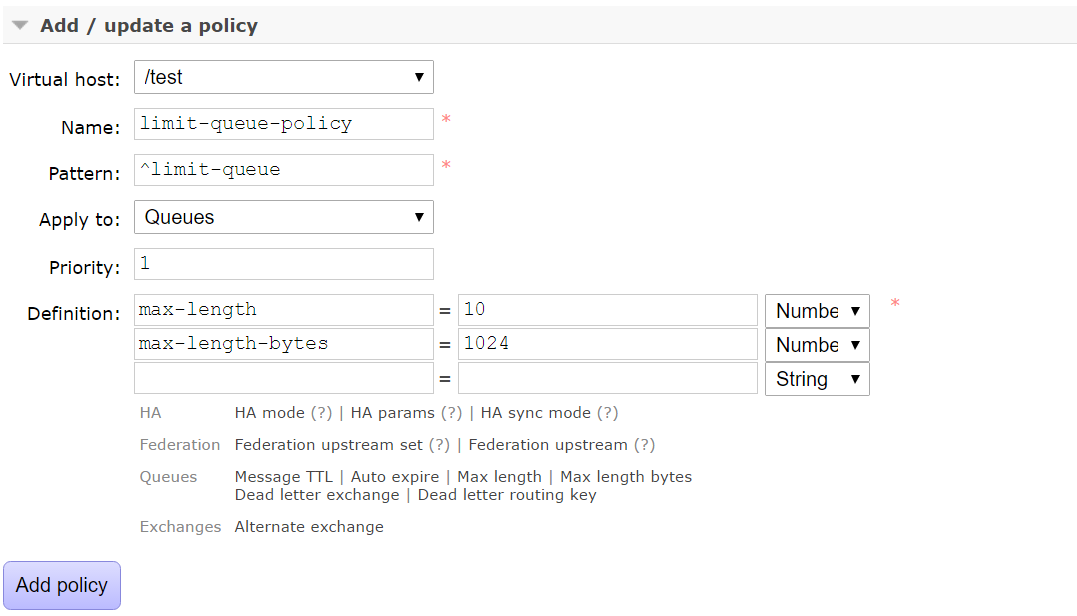Click the Dead letter exchange link
This screenshot has width=1077, height=616.
316,495
